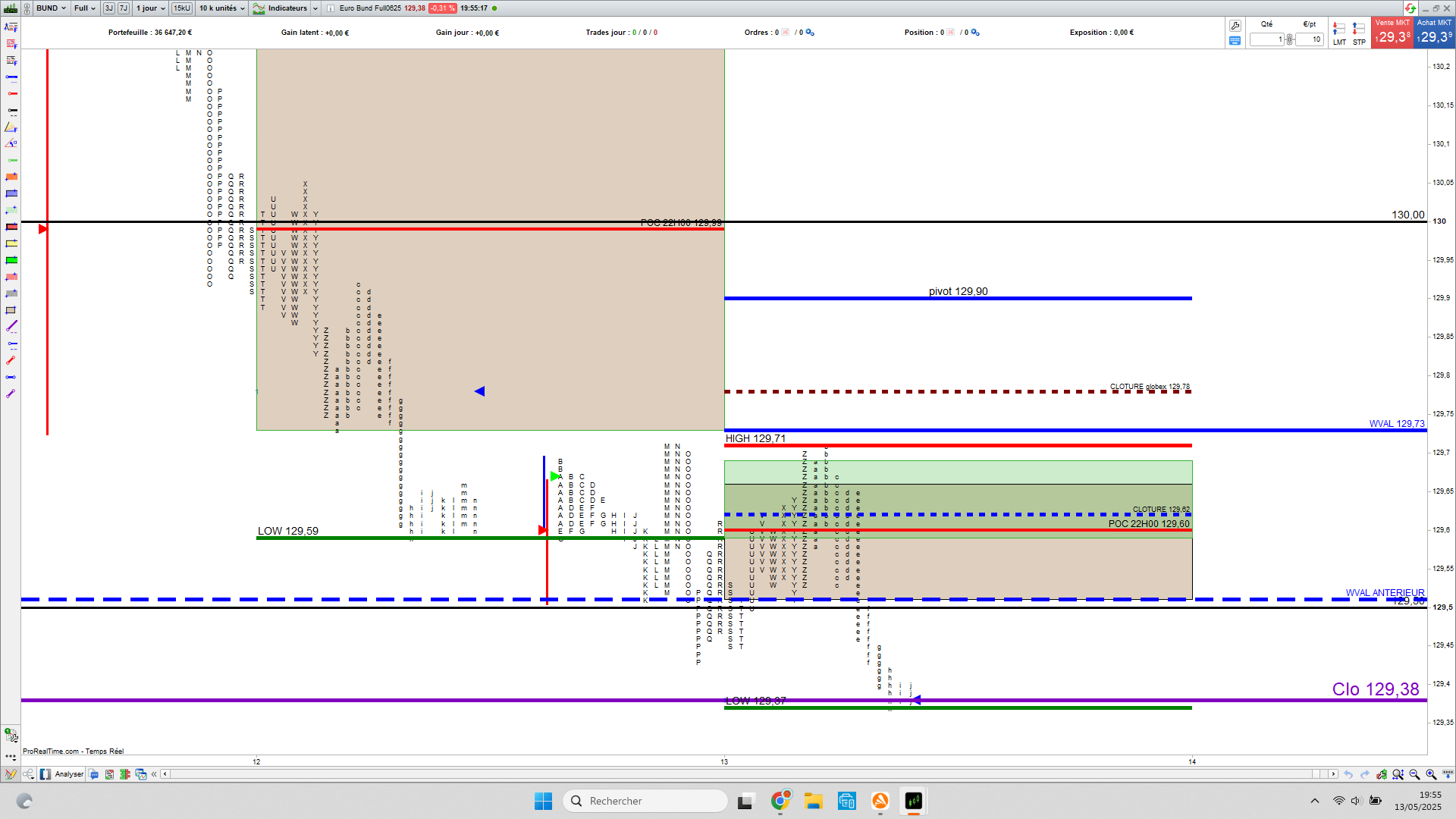This screenshot has width=1456, height=819.
Task: Open the BUND instrument dropdown
Action: 51,8
